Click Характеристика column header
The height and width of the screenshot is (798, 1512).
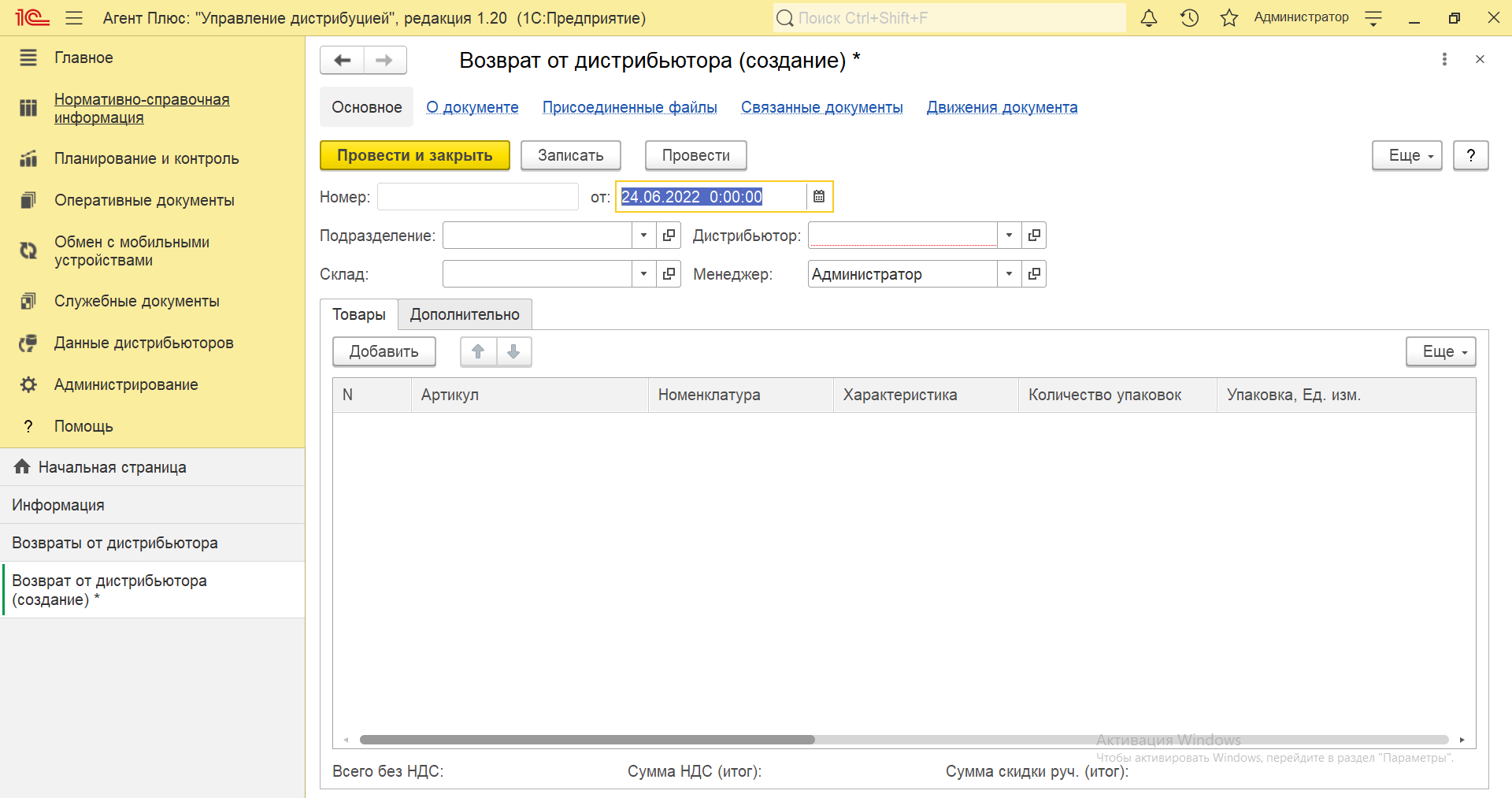click(x=926, y=395)
